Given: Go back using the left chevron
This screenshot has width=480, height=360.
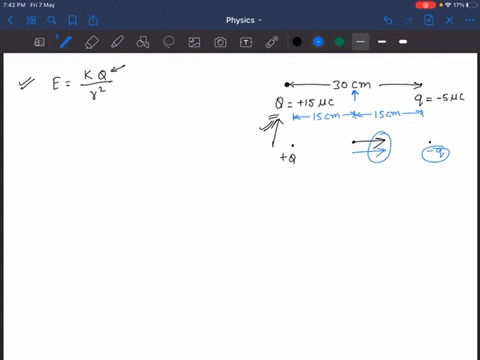Looking at the screenshot, I should (x=10, y=21).
